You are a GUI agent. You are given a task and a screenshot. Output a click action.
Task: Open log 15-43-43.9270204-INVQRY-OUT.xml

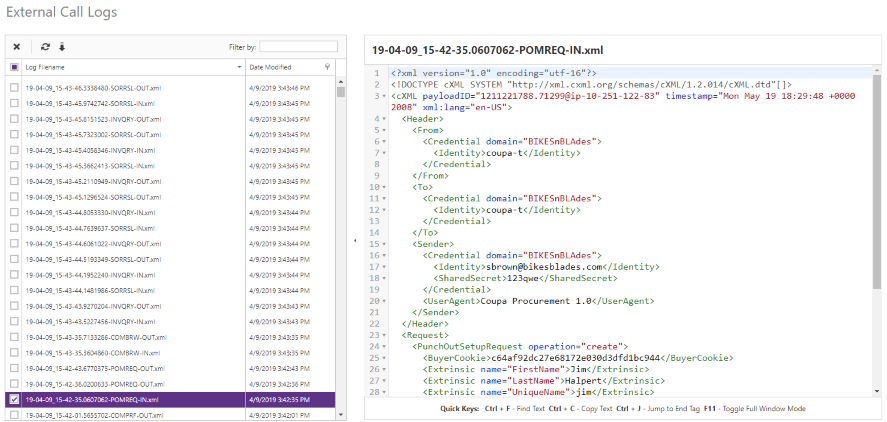click(93, 306)
